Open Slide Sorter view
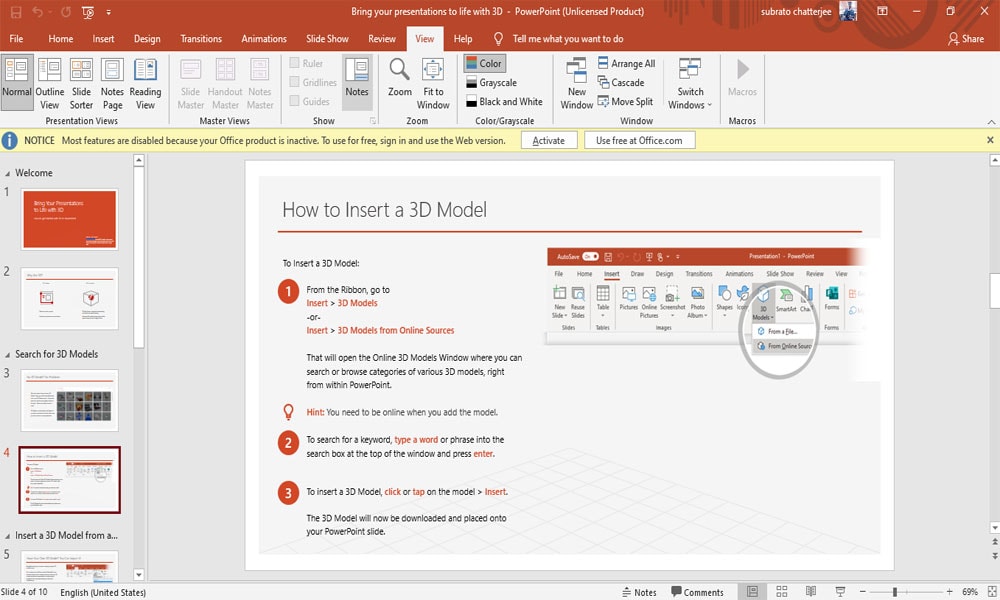 click(x=81, y=82)
